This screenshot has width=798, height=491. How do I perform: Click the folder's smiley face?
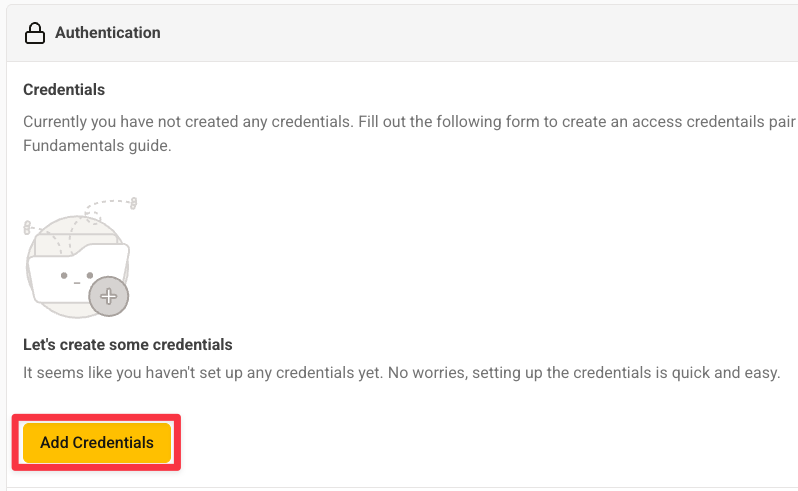click(76, 276)
